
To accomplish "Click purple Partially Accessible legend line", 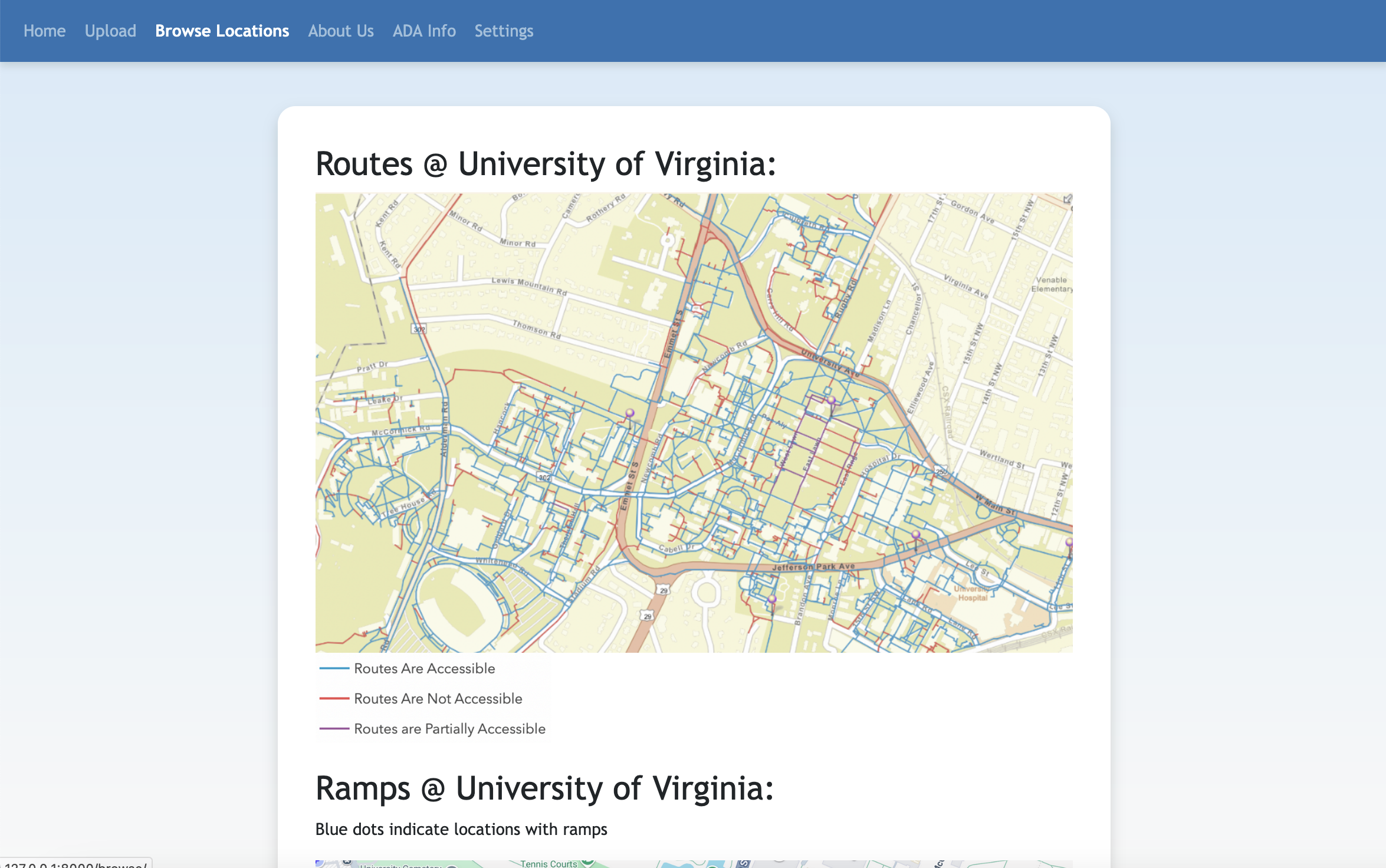I will 334,728.
